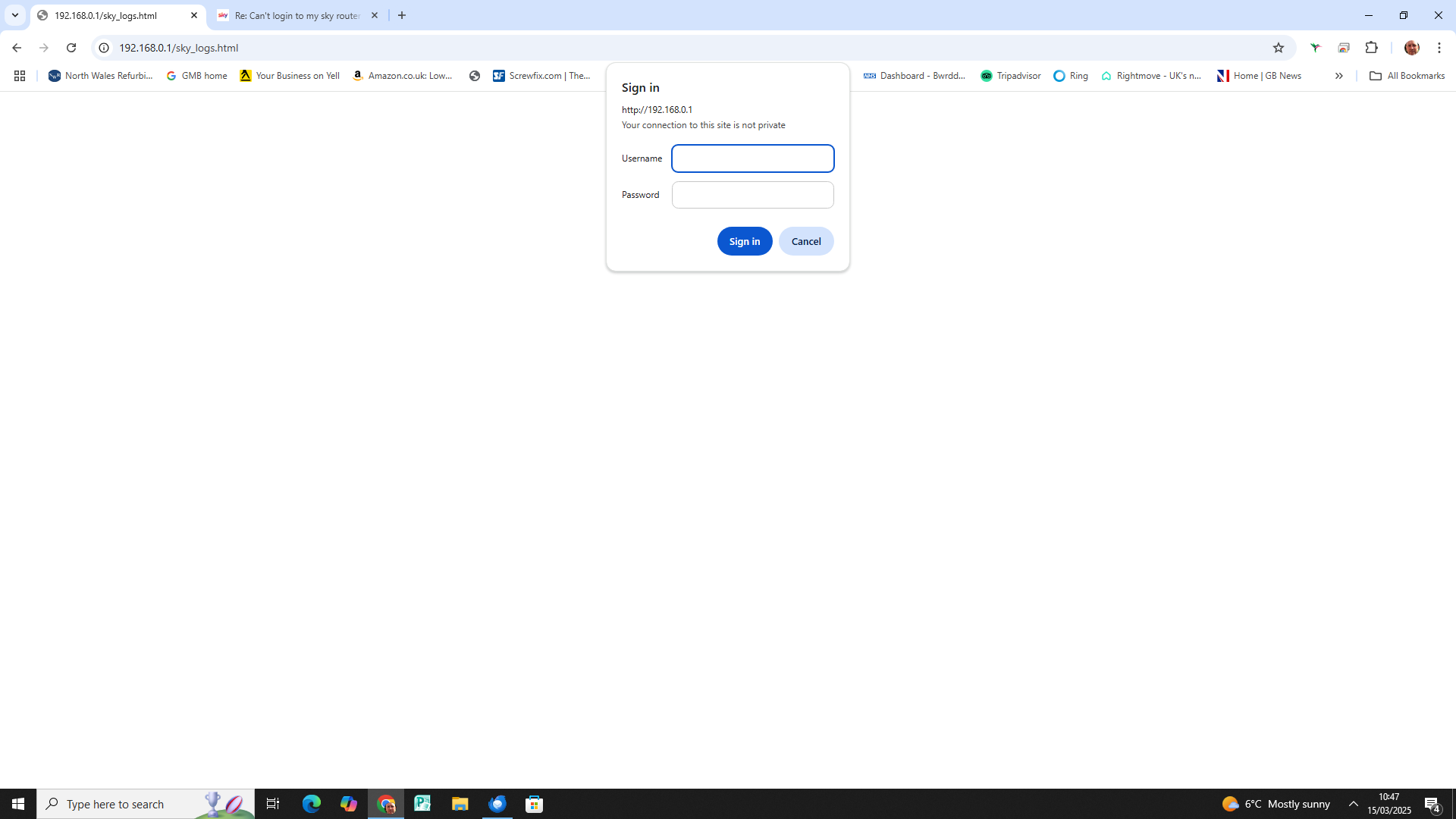Open the Extensions puzzle-piece icon
1456x819 pixels.
click(1372, 47)
